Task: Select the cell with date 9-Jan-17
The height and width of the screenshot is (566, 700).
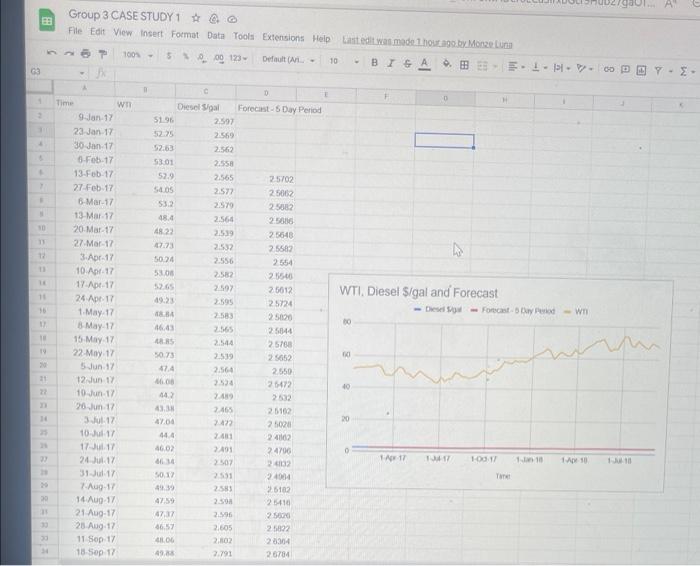Action: (x=85, y=117)
